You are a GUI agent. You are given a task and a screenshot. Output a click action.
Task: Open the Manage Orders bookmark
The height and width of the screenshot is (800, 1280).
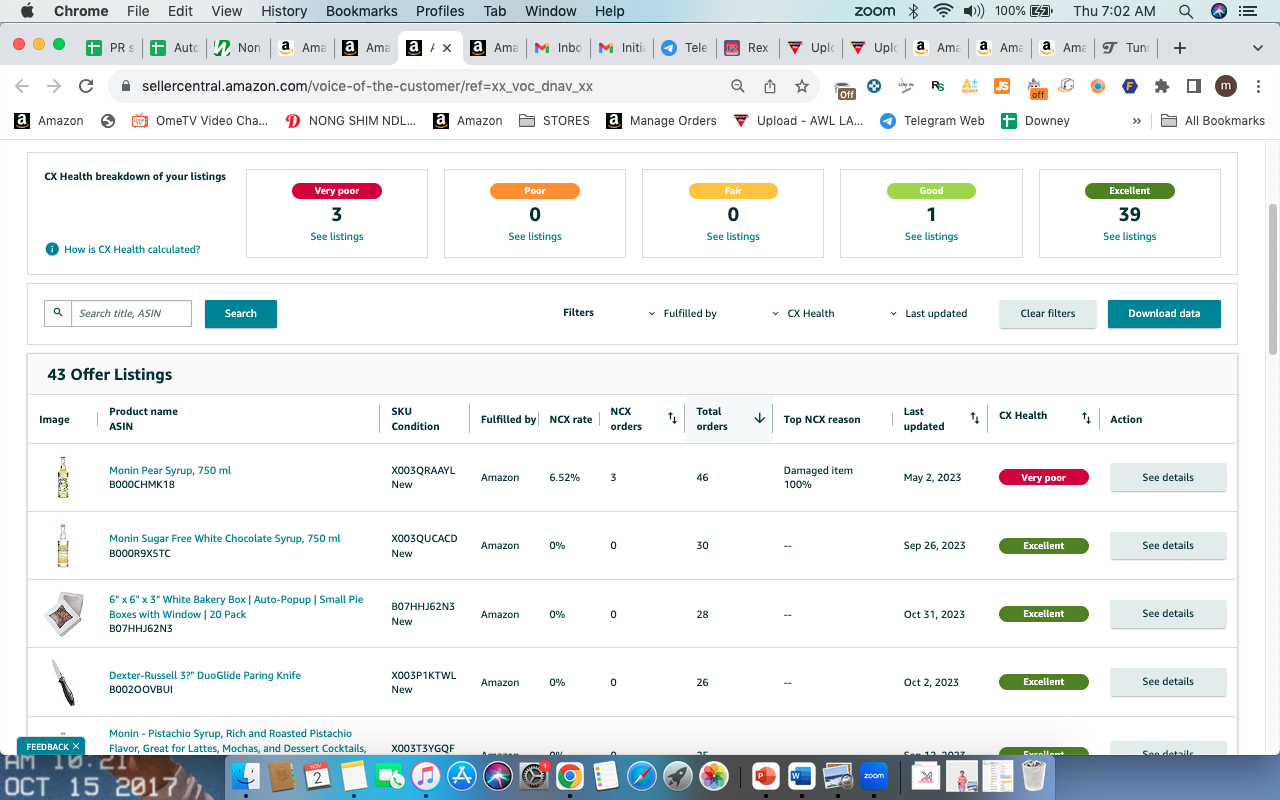pyautogui.click(x=661, y=121)
